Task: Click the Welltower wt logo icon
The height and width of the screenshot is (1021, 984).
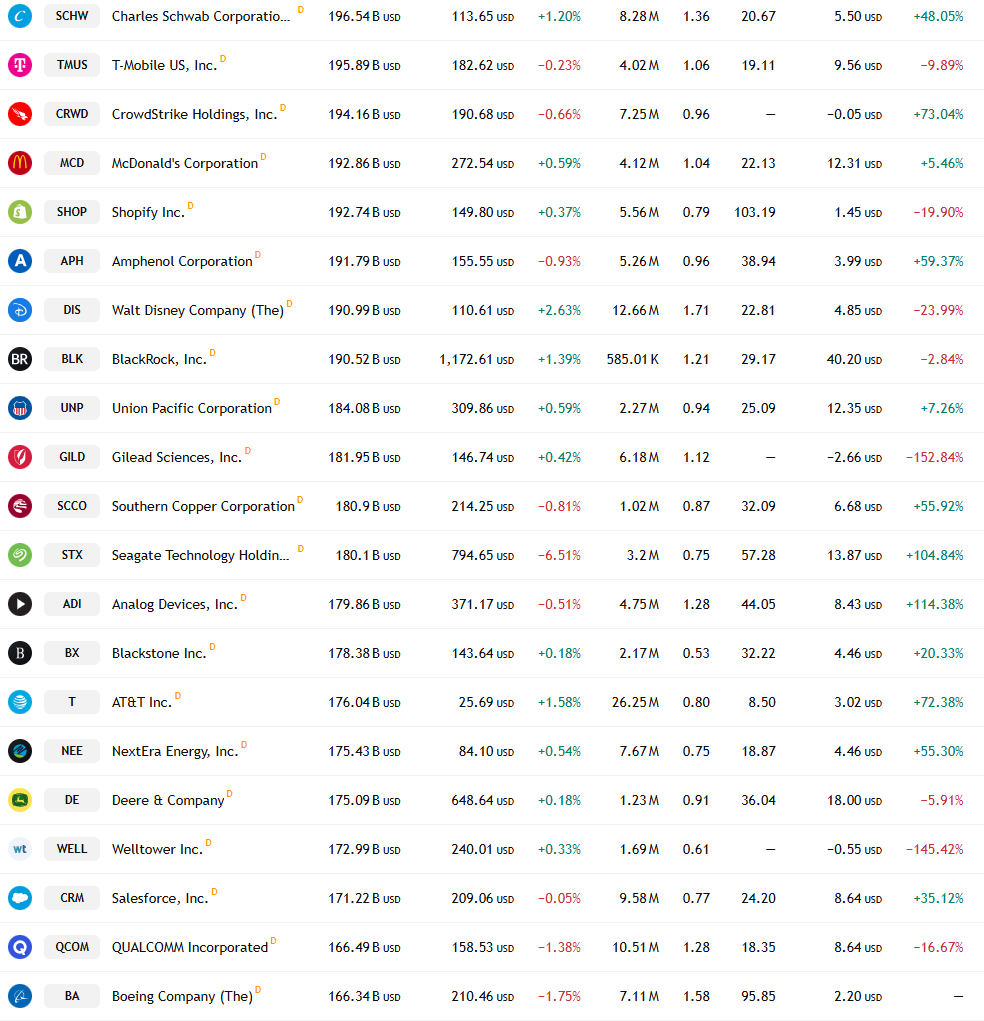Action: [20, 849]
